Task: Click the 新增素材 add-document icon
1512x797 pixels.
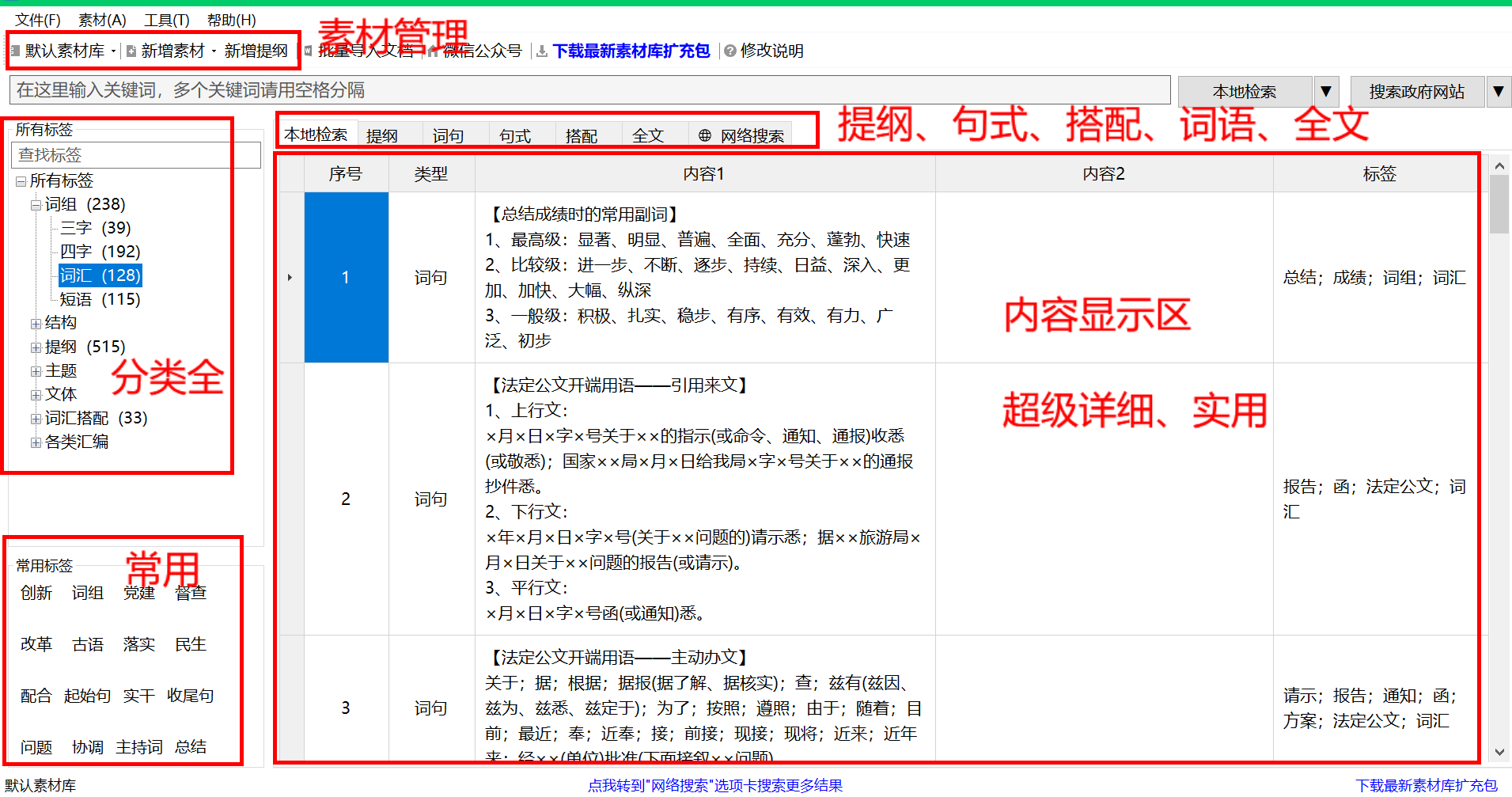Action: coord(131,51)
